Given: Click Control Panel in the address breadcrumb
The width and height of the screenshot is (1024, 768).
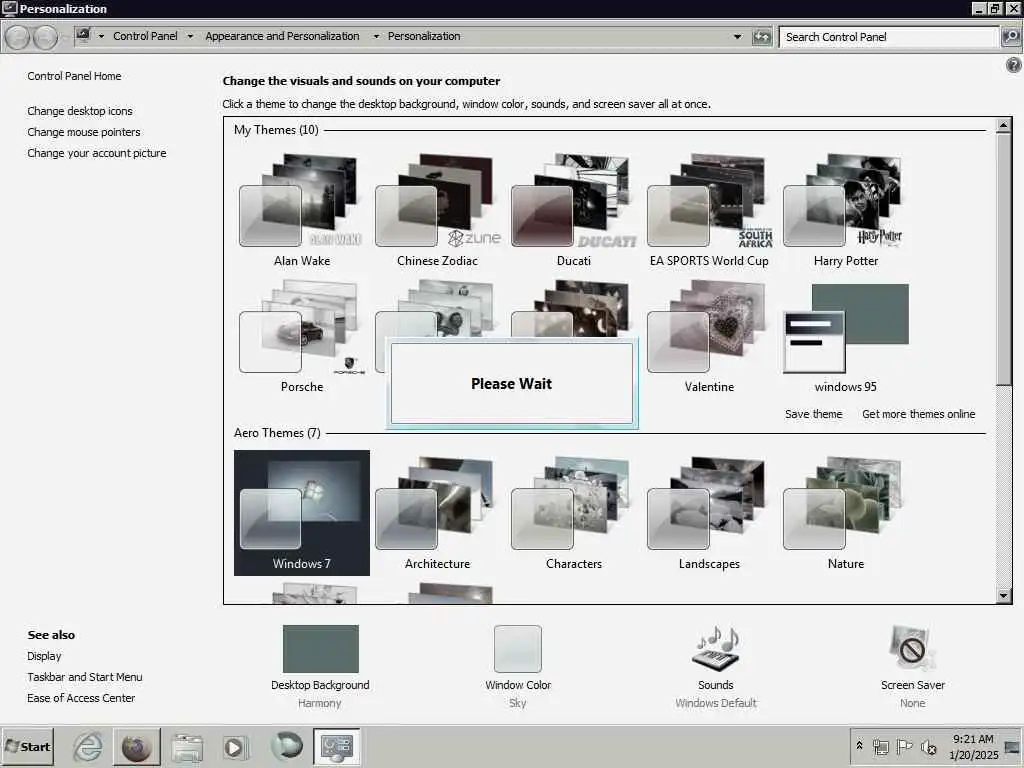Looking at the screenshot, I should [x=145, y=36].
